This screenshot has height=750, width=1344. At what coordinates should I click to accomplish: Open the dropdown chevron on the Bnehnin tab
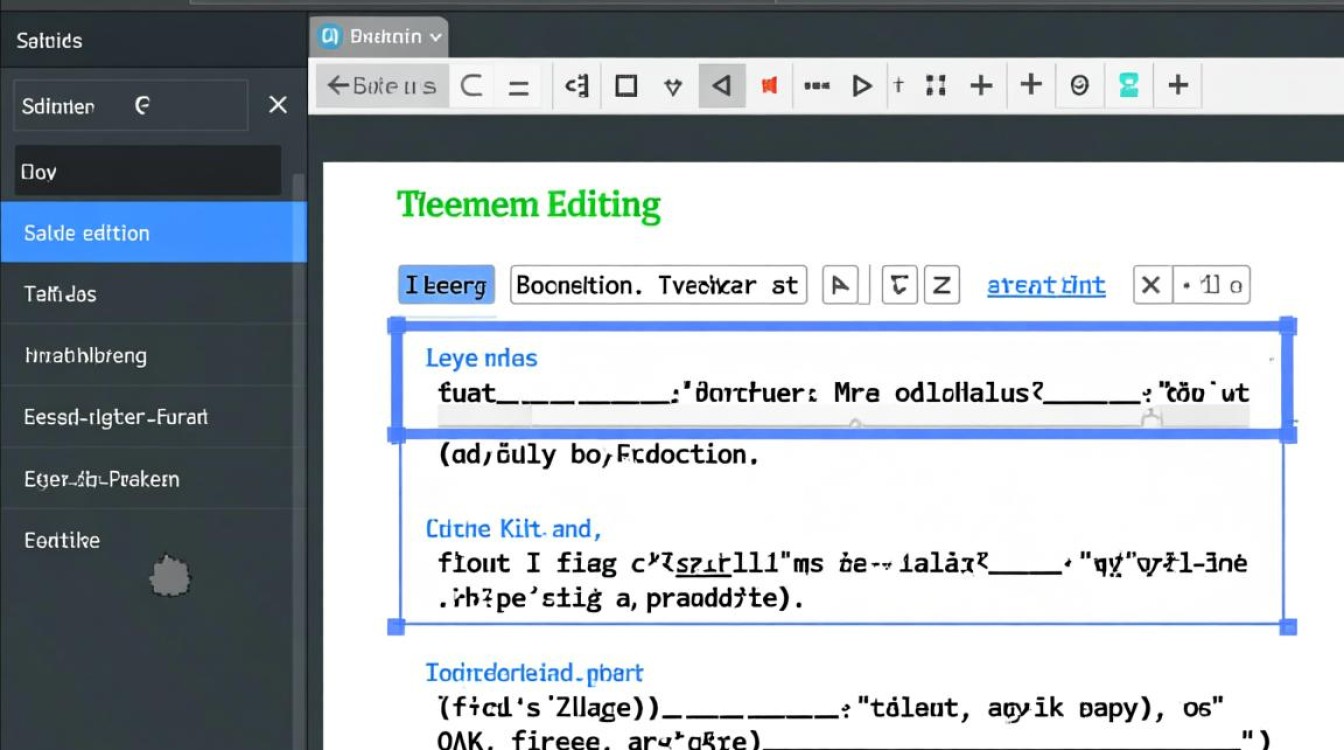tap(435, 37)
